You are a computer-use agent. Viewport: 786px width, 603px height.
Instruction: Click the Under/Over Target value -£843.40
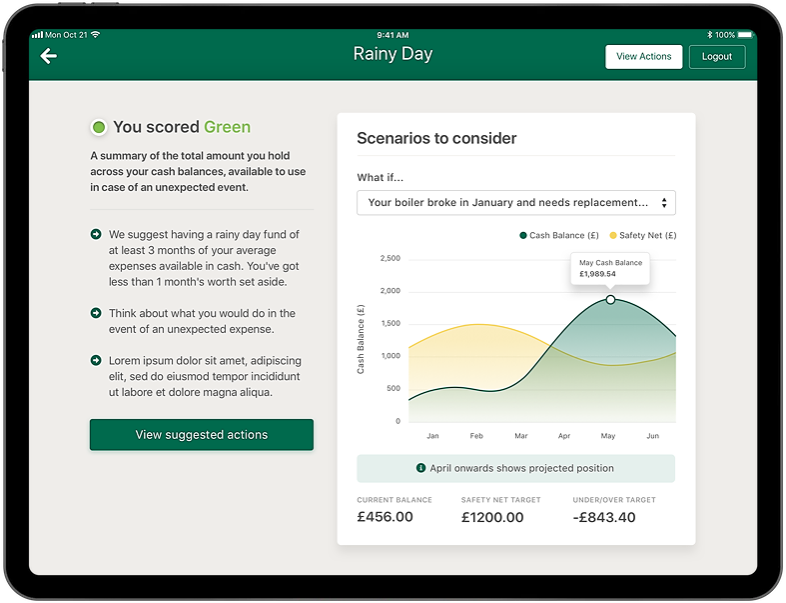(606, 517)
